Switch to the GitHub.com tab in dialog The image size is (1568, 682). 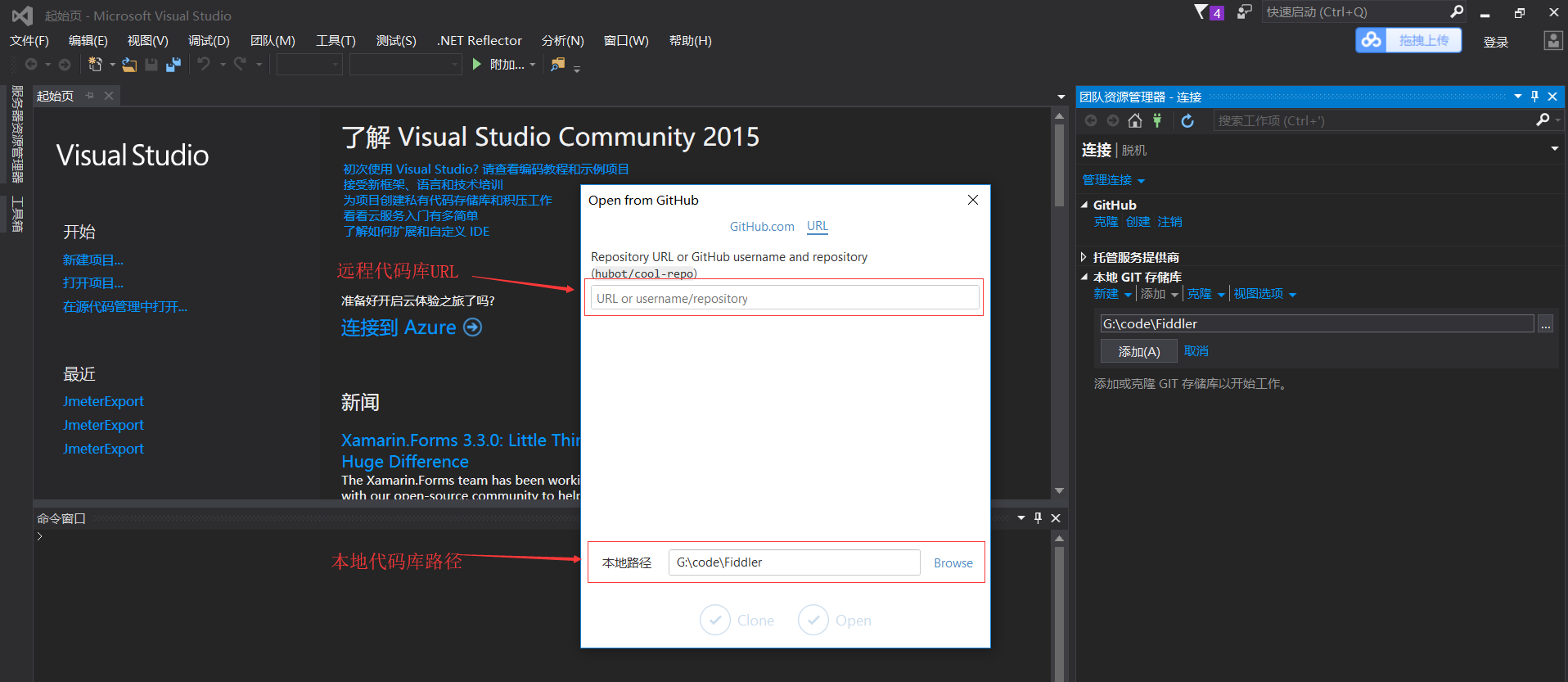coord(762,227)
